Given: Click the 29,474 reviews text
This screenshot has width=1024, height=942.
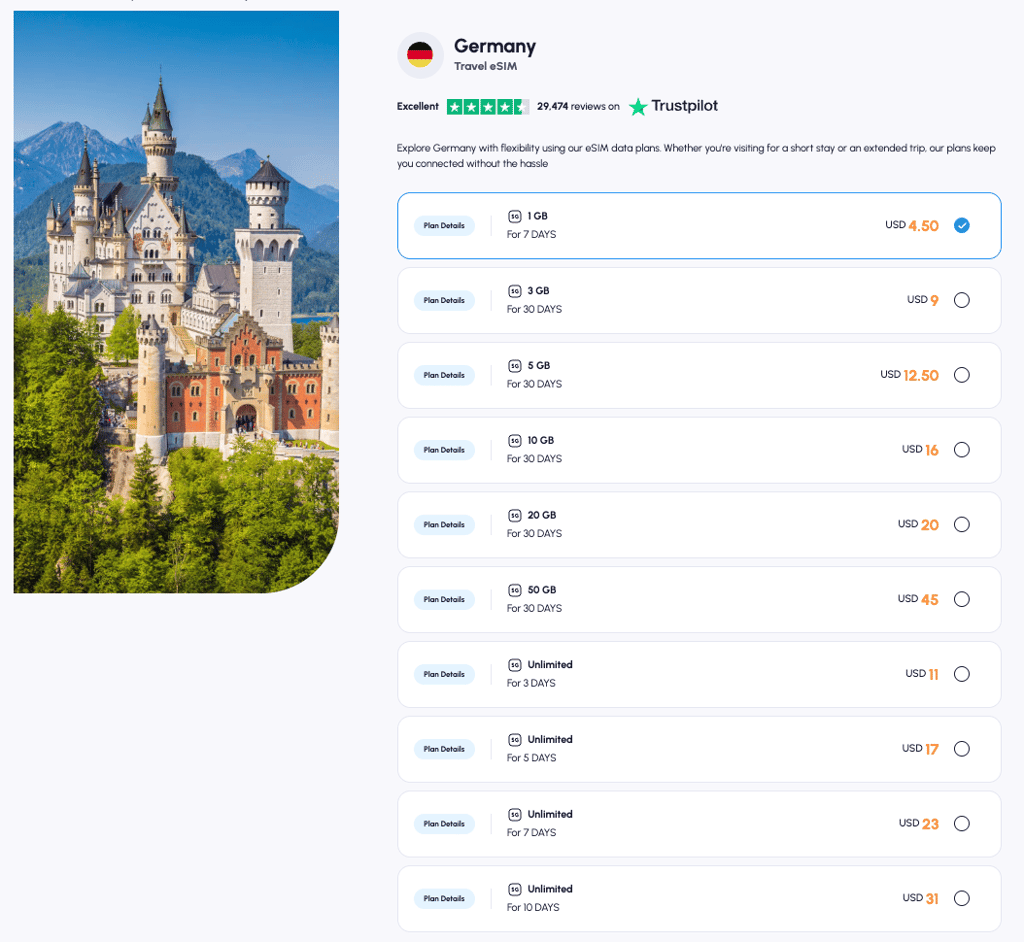Looking at the screenshot, I should click(x=578, y=106).
